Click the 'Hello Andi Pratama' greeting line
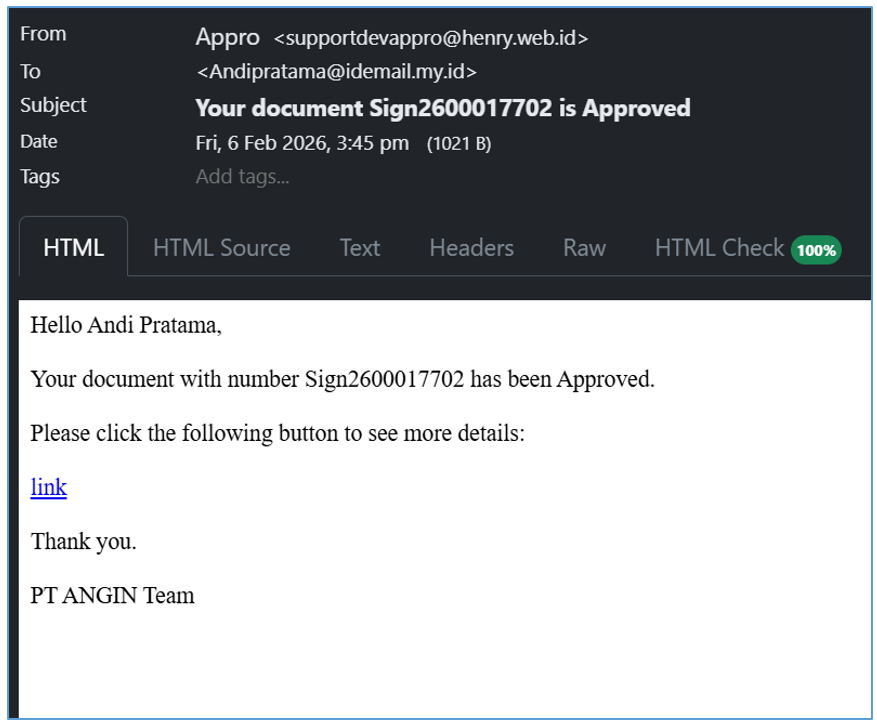877x726 pixels. pyautogui.click(x=126, y=325)
